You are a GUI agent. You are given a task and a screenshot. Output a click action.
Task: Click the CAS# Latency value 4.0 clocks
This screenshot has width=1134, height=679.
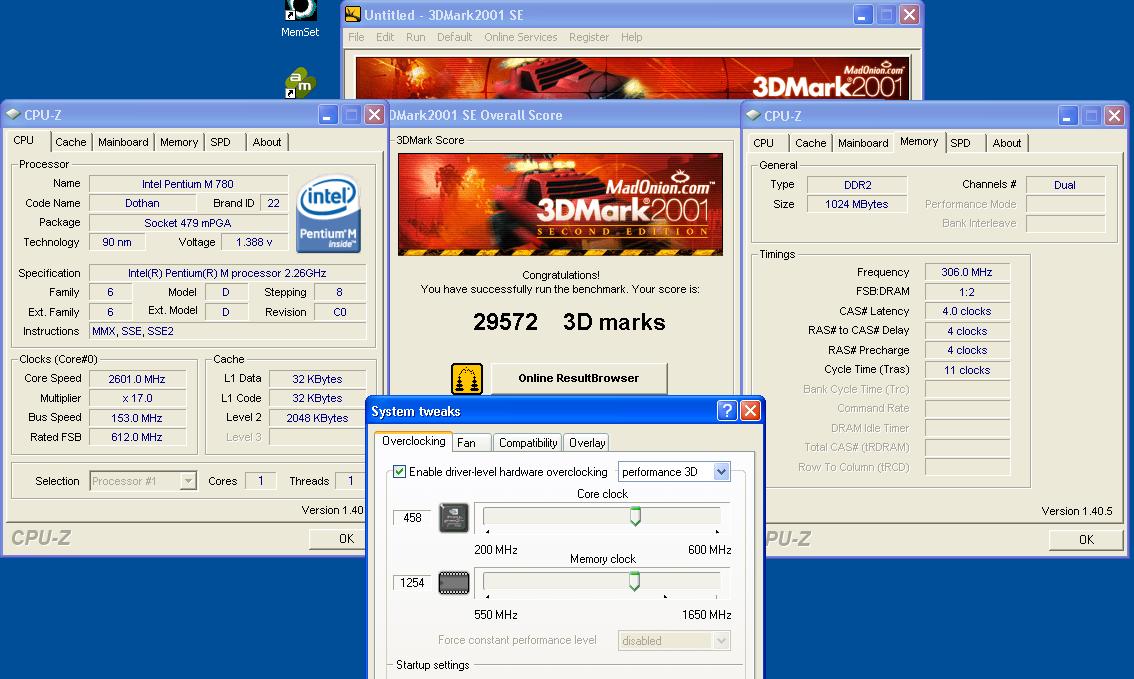[967, 311]
